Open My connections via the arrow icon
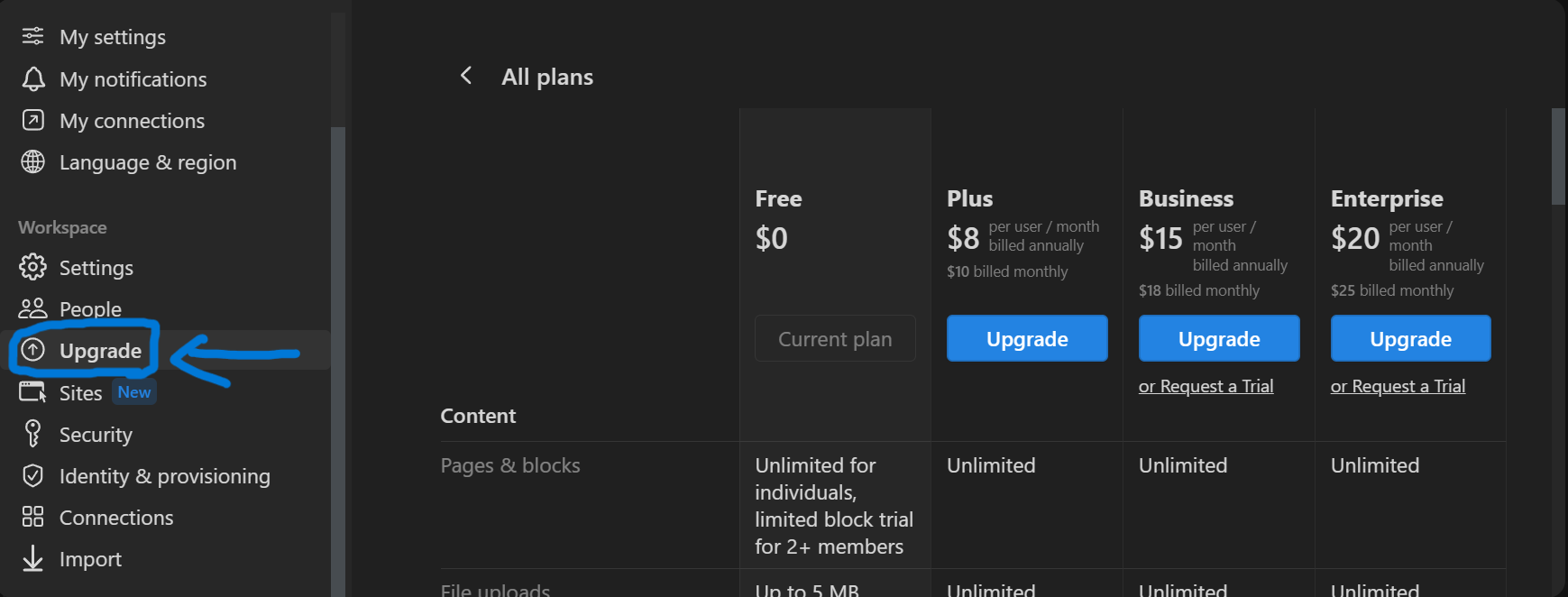This screenshot has width=1568, height=597. [32, 120]
